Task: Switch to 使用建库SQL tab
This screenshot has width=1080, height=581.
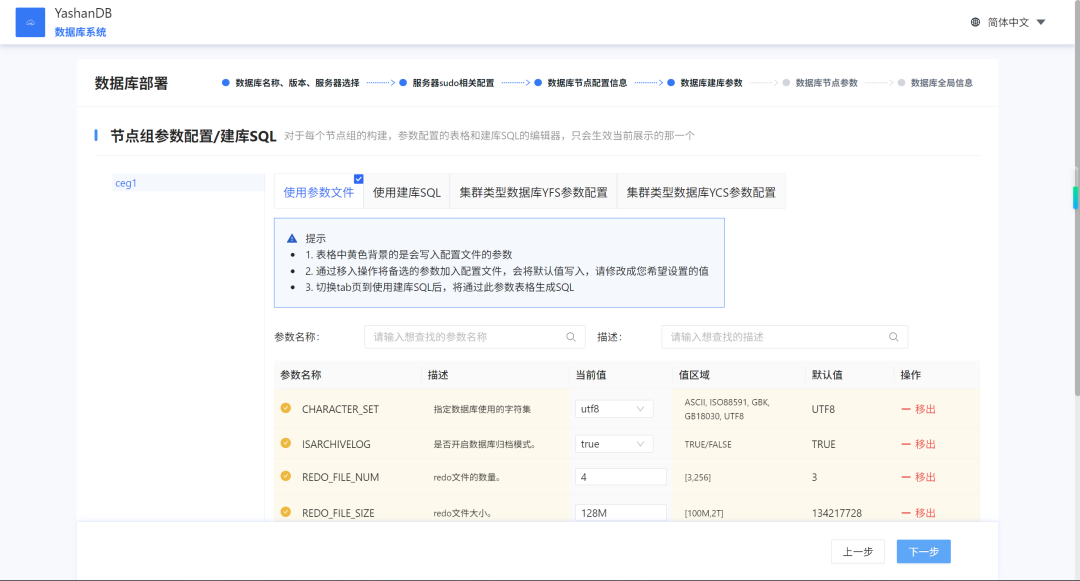Action: tap(406, 192)
